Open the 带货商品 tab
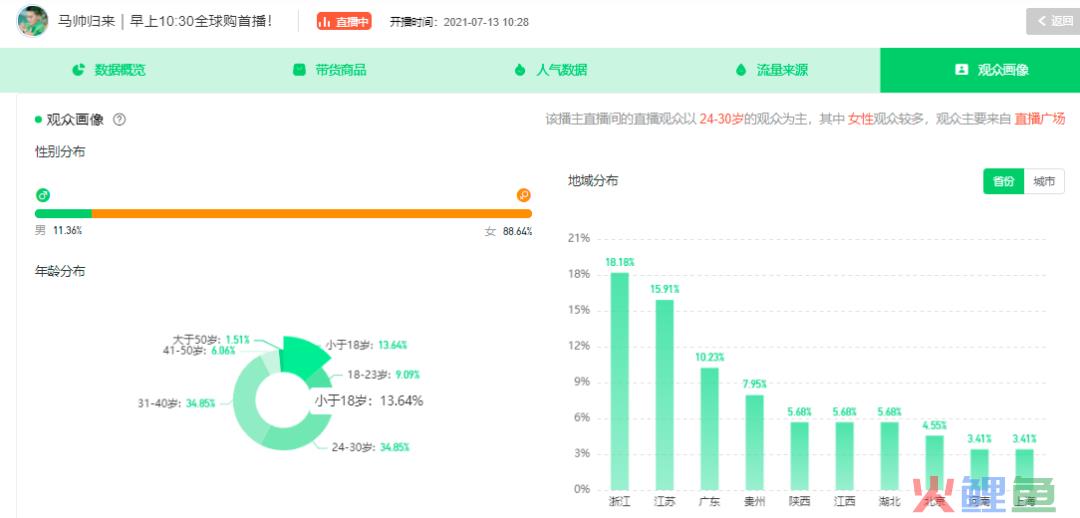 [x=330, y=70]
